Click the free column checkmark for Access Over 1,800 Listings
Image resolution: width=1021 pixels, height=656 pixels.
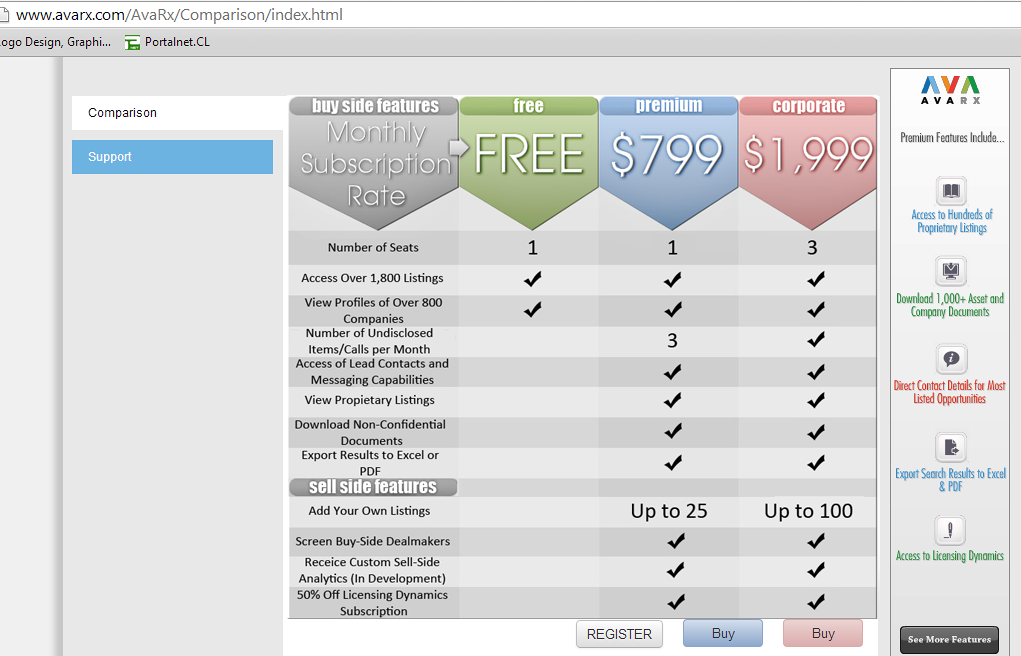(533, 279)
